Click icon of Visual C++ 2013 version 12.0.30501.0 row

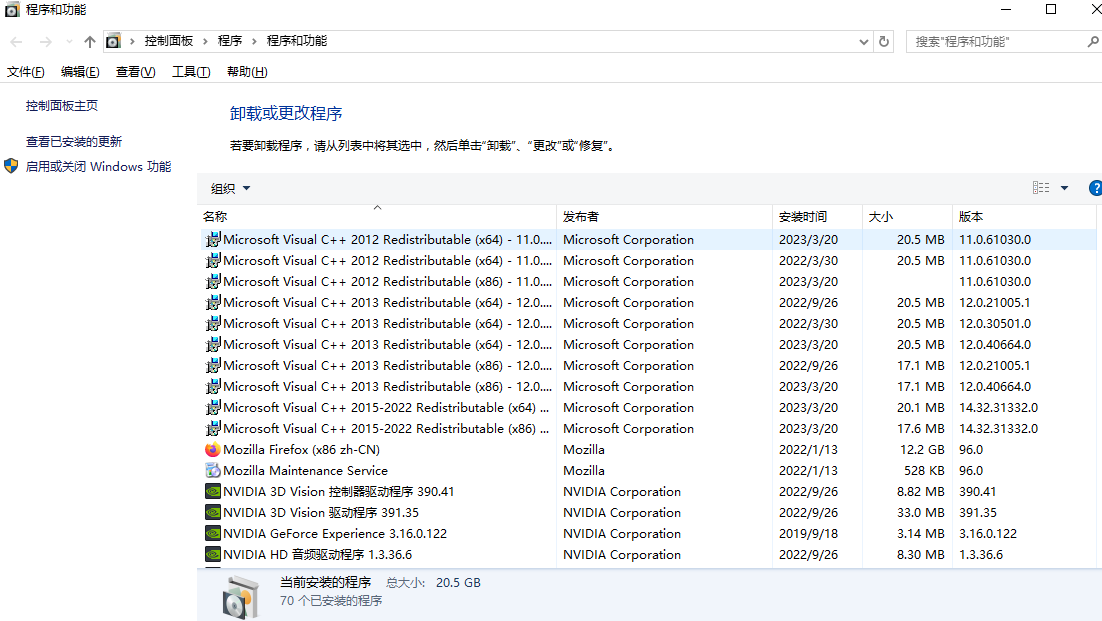212,324
